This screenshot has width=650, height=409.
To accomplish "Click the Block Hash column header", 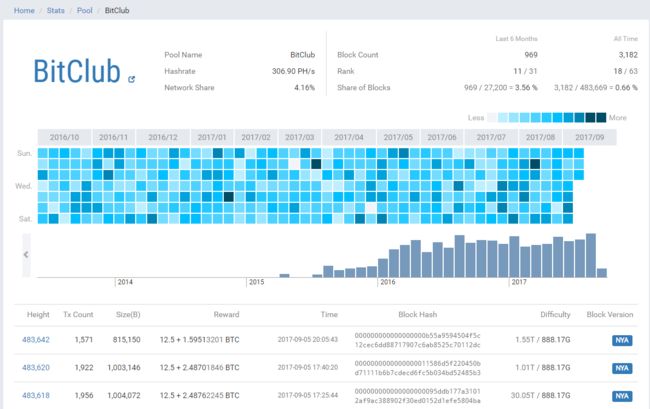I will pos(417,315).
